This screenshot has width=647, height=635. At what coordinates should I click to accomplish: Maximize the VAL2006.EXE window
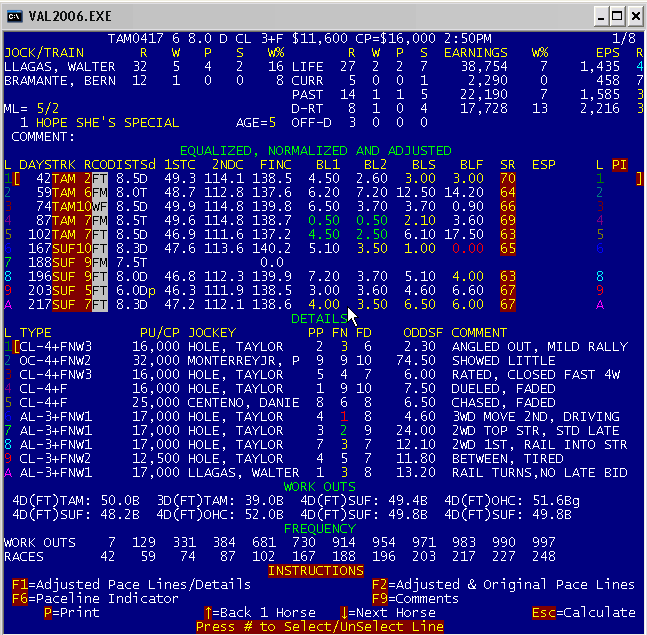(x=617, y=17)
